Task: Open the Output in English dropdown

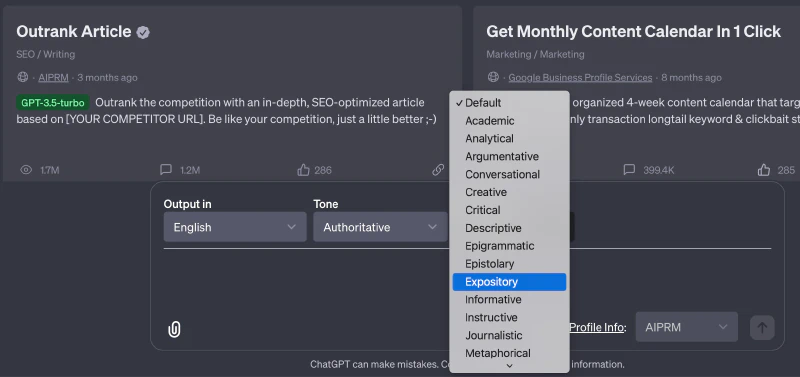Action: point(235,227)
